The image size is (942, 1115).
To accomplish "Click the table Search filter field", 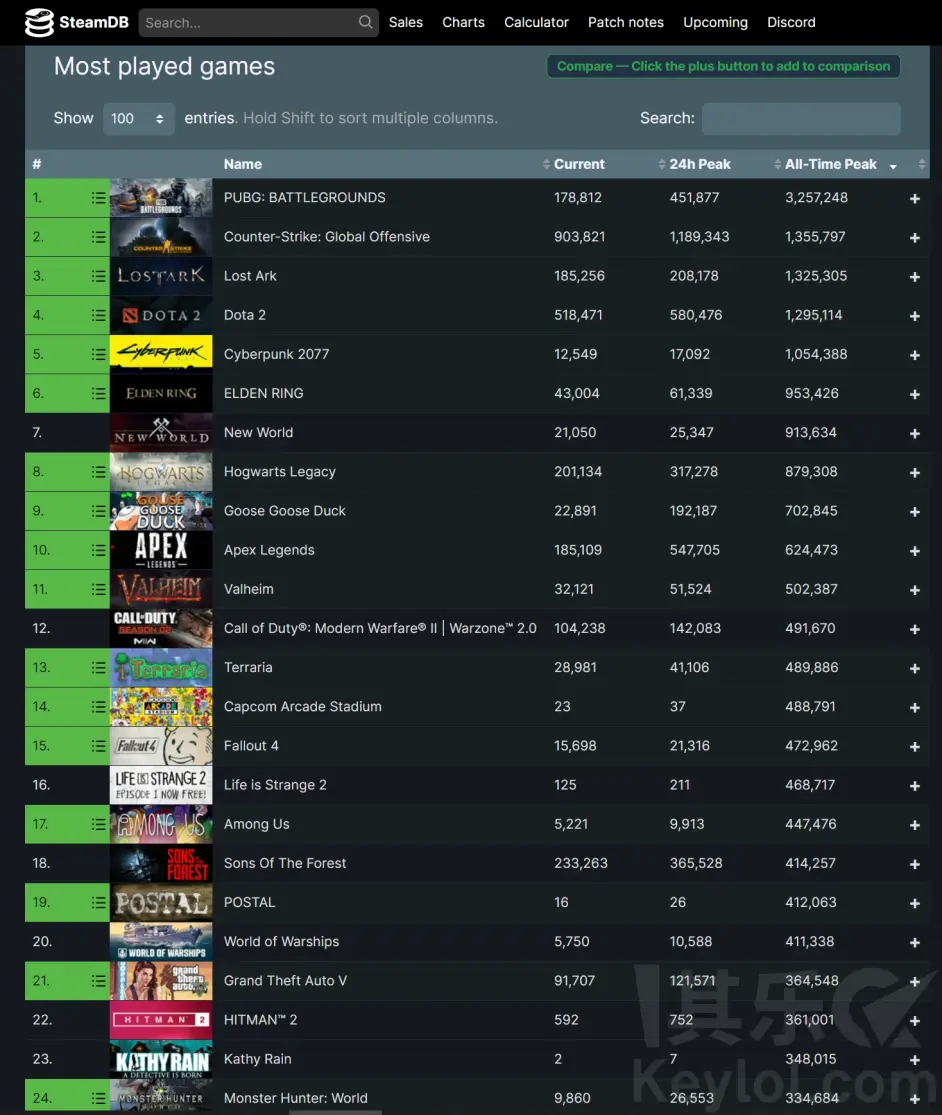I will pyautogui.click(x=801, y=118).
